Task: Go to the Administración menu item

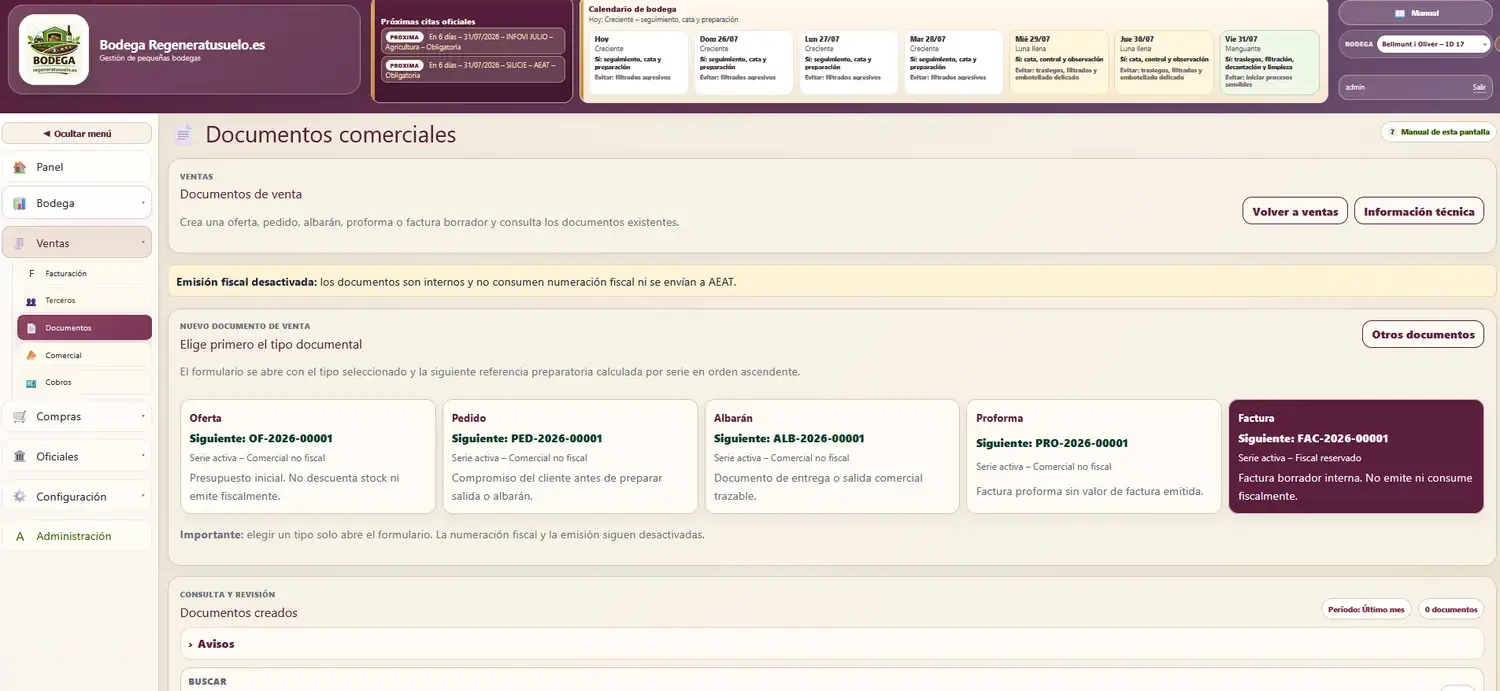Action: [x=77, y=536]
